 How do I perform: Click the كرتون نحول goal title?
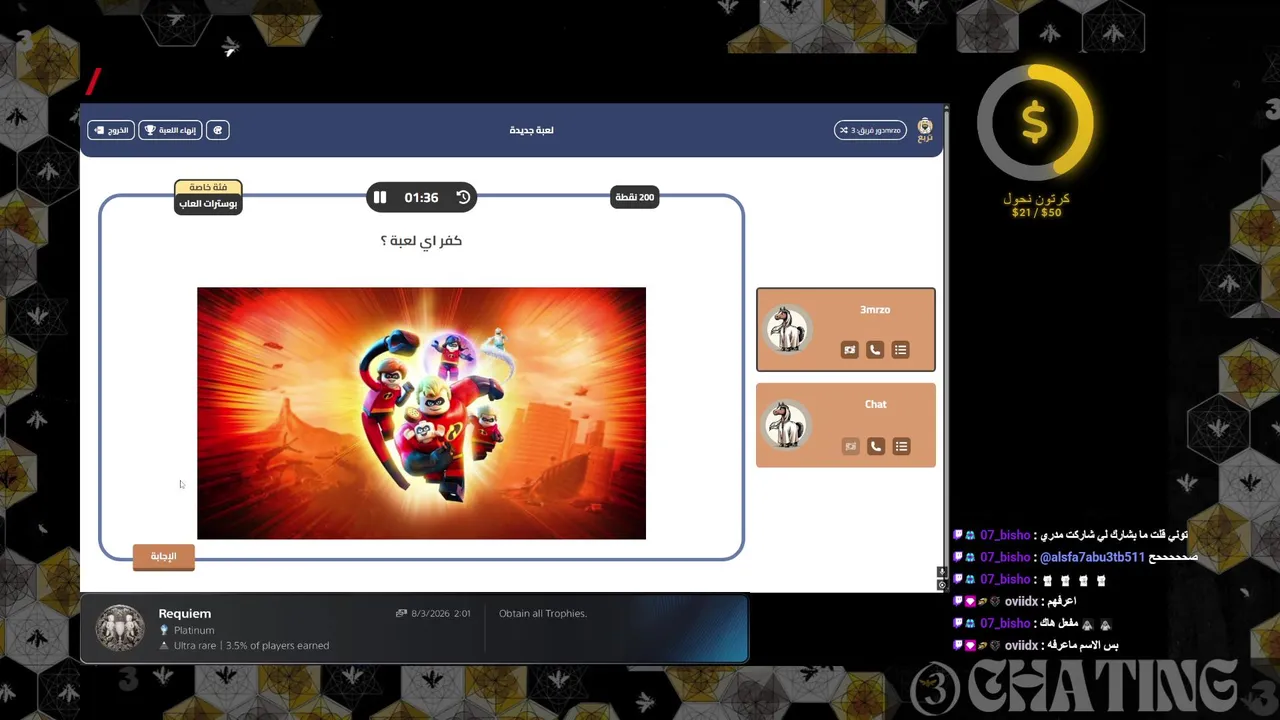[x=1036, y=199]
